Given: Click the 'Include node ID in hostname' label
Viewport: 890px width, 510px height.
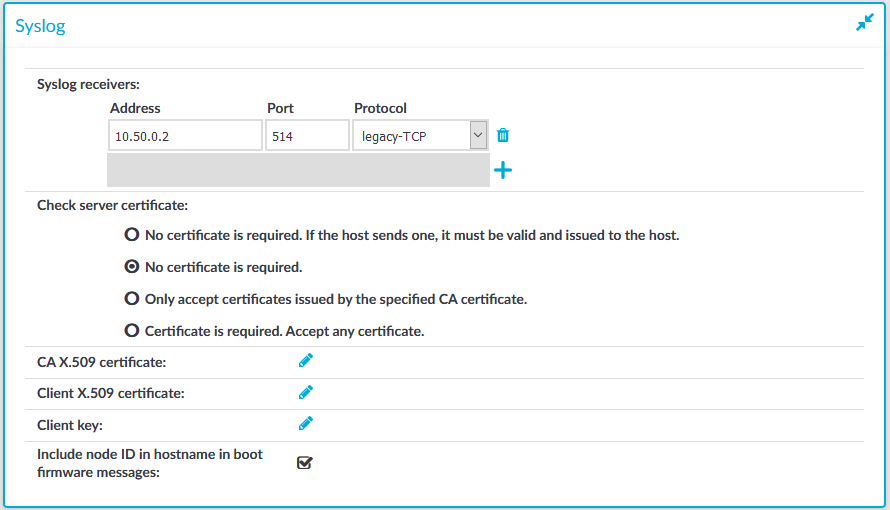Looking at the screenshot, I should tap(150, 463).
